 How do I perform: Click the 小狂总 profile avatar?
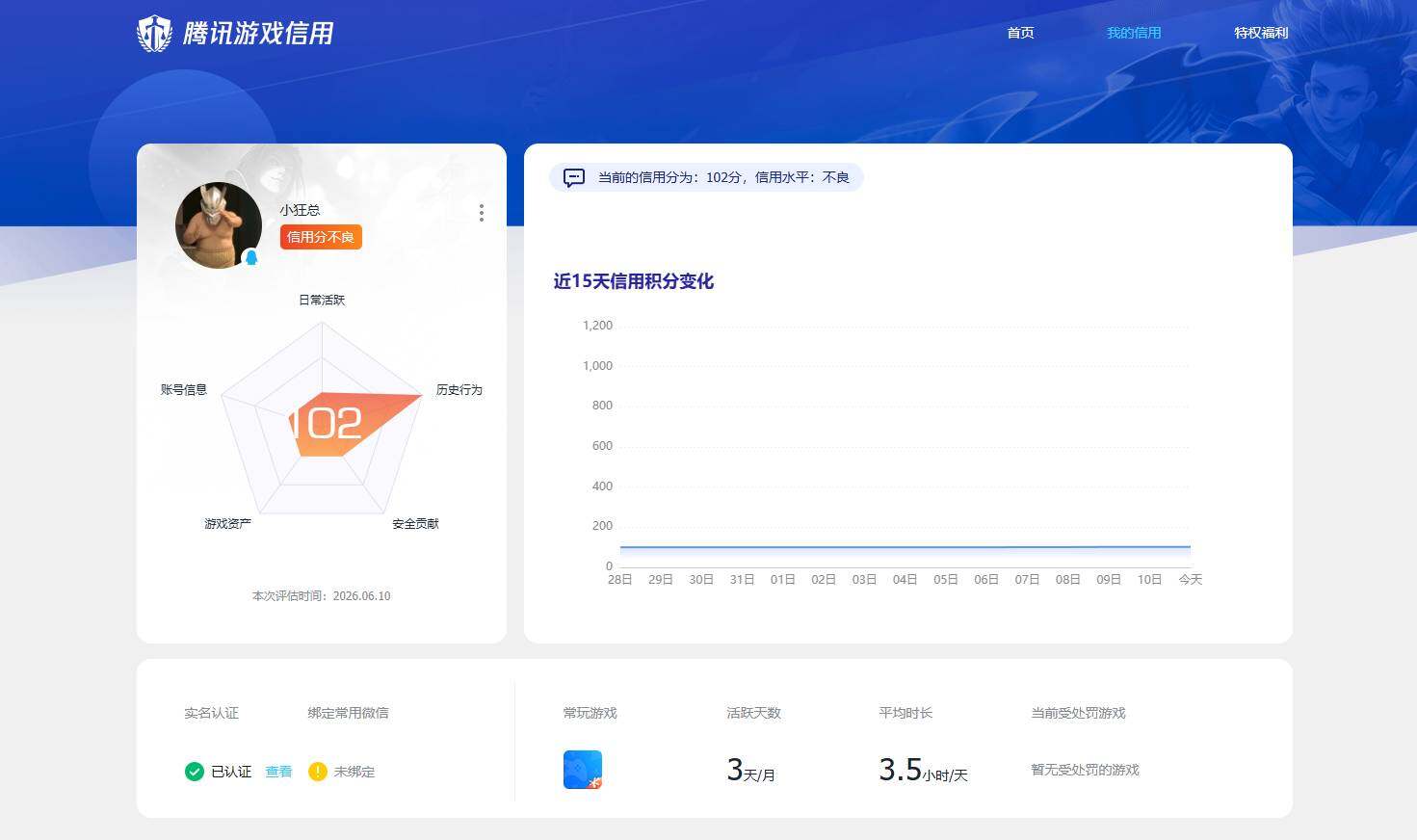tap(219, 225)
